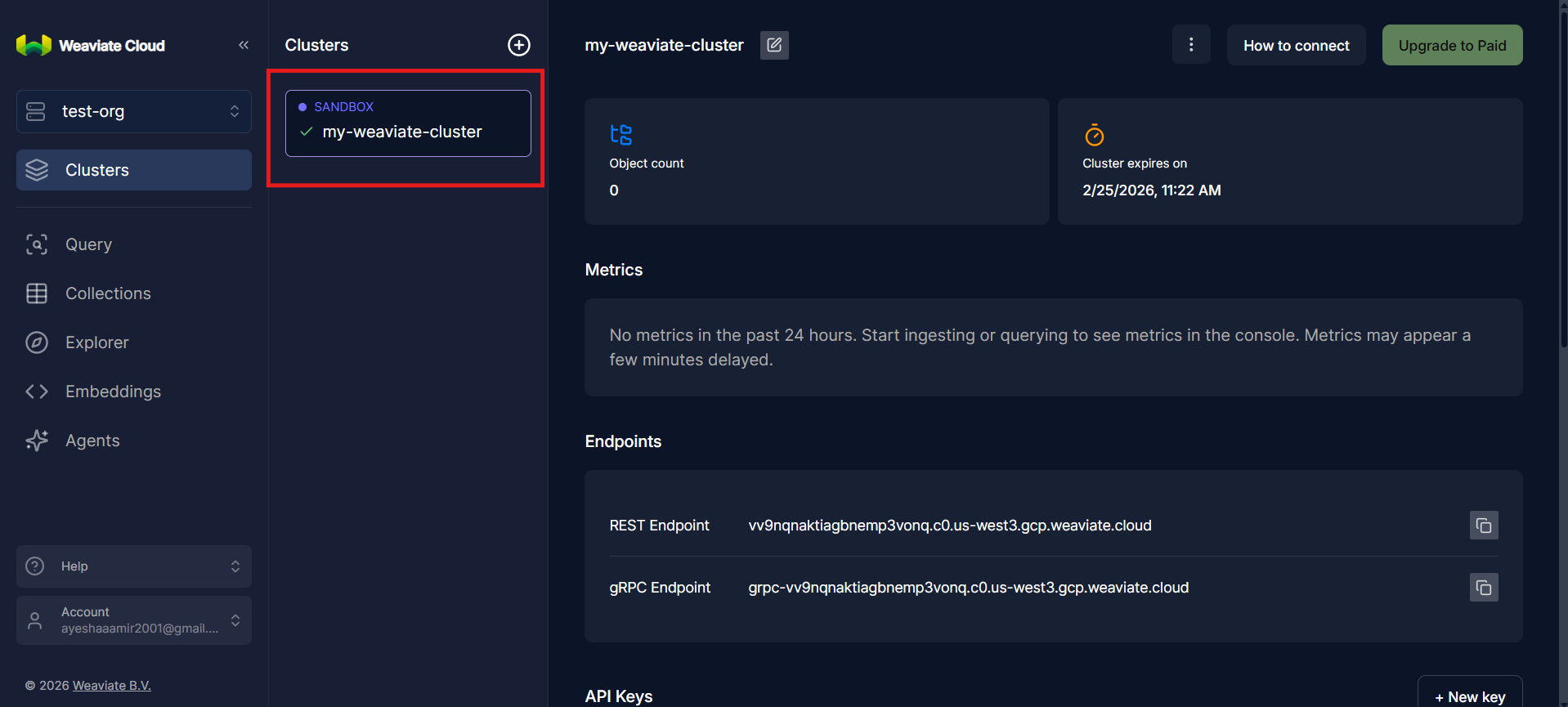Copy the REST Endpoint URL
Image resolution: width=1568 pixels, height=707 pixels.
coord(1483,526)
